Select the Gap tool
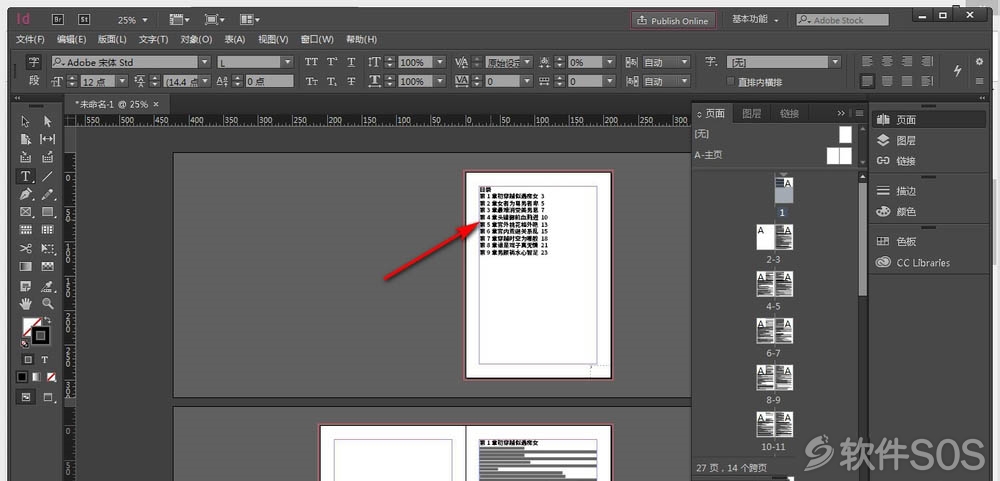The width and height of the screenshot is (1000, 481). [47, 139]
